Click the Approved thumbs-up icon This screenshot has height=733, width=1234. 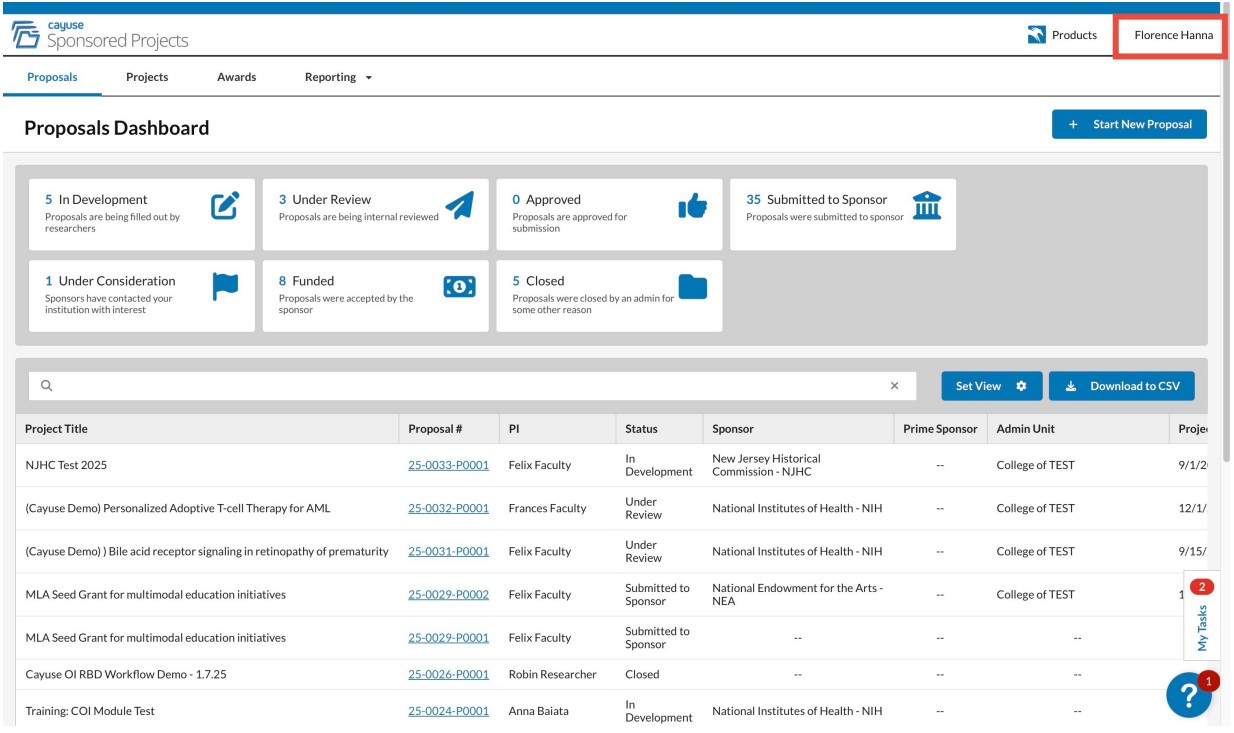click(x=692, y=206)
